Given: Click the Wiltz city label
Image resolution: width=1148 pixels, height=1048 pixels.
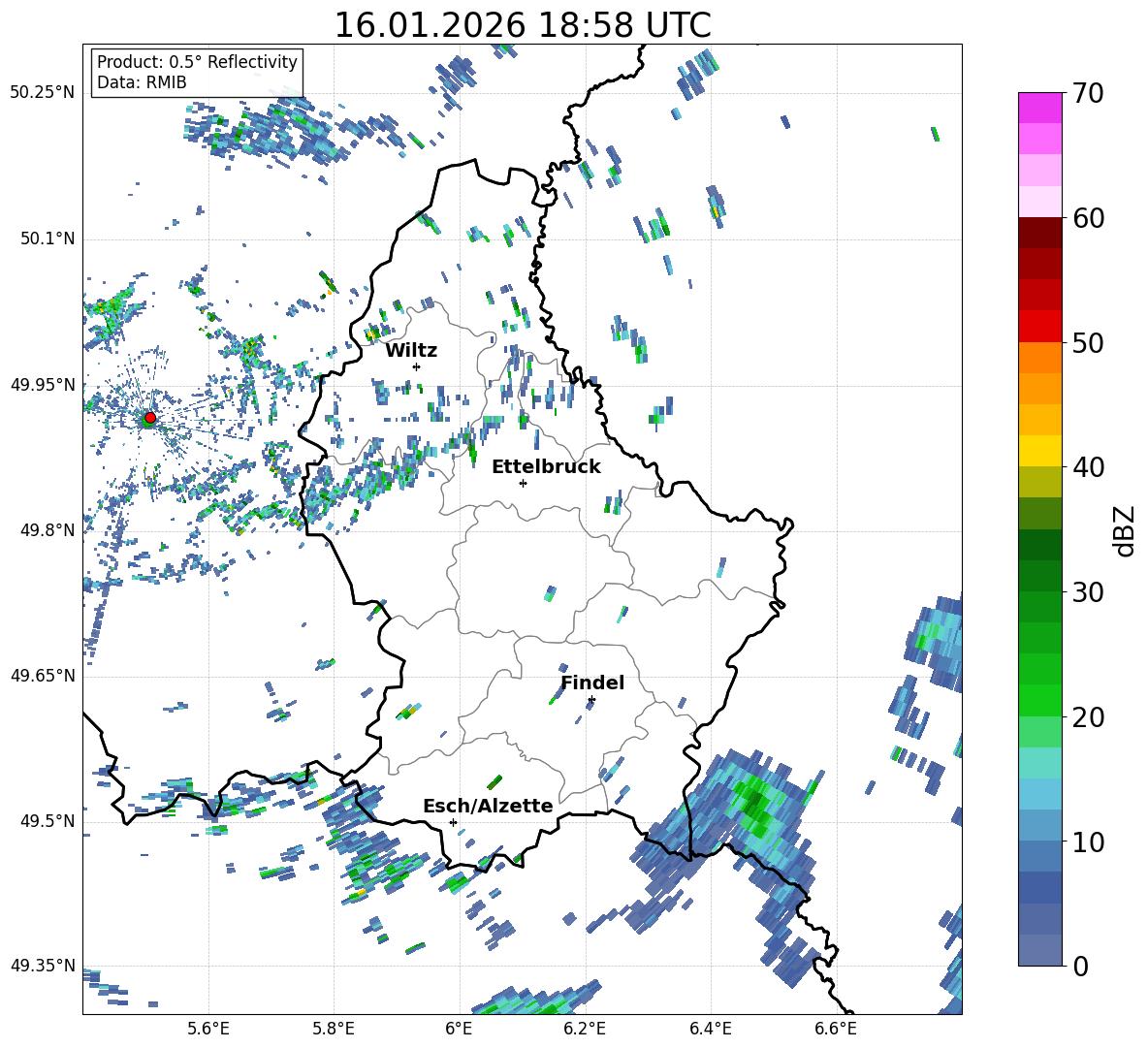Looking at the screenshot, I should pyautogui.click(x=411, y=351).
